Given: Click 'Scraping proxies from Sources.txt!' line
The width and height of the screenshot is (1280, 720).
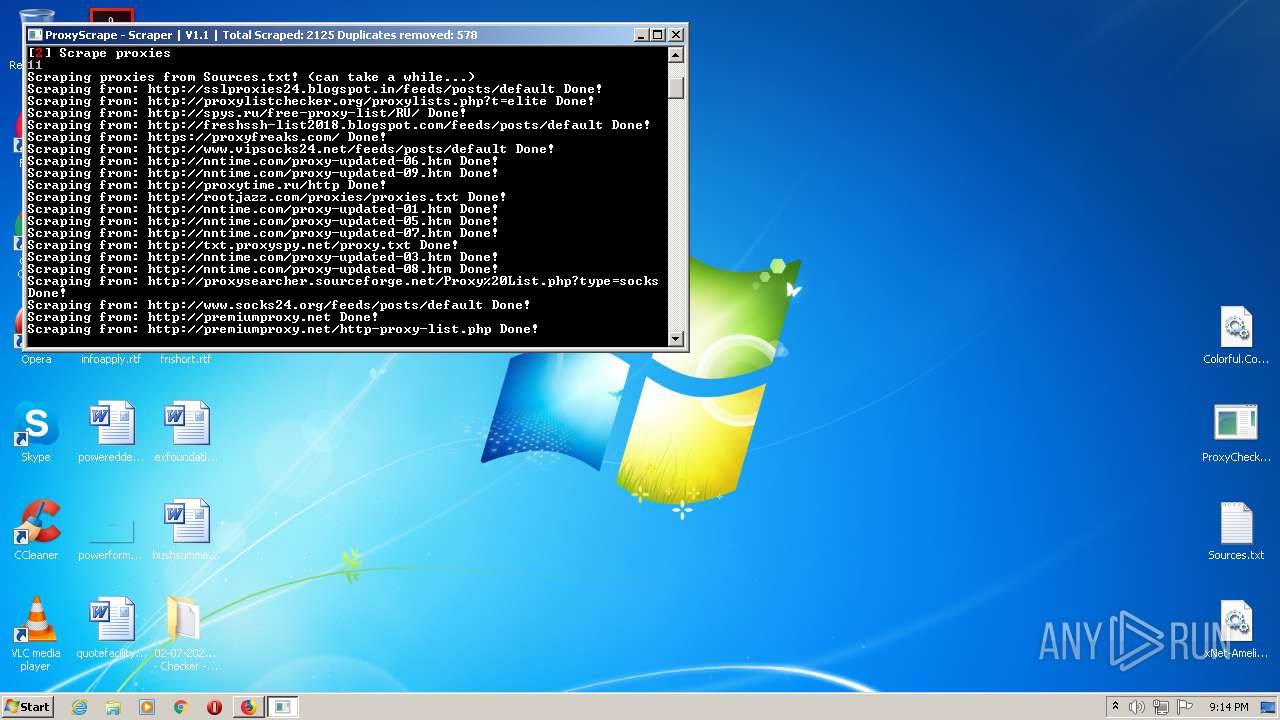Looking at the screenshot, I should click(x=251, y=77).
